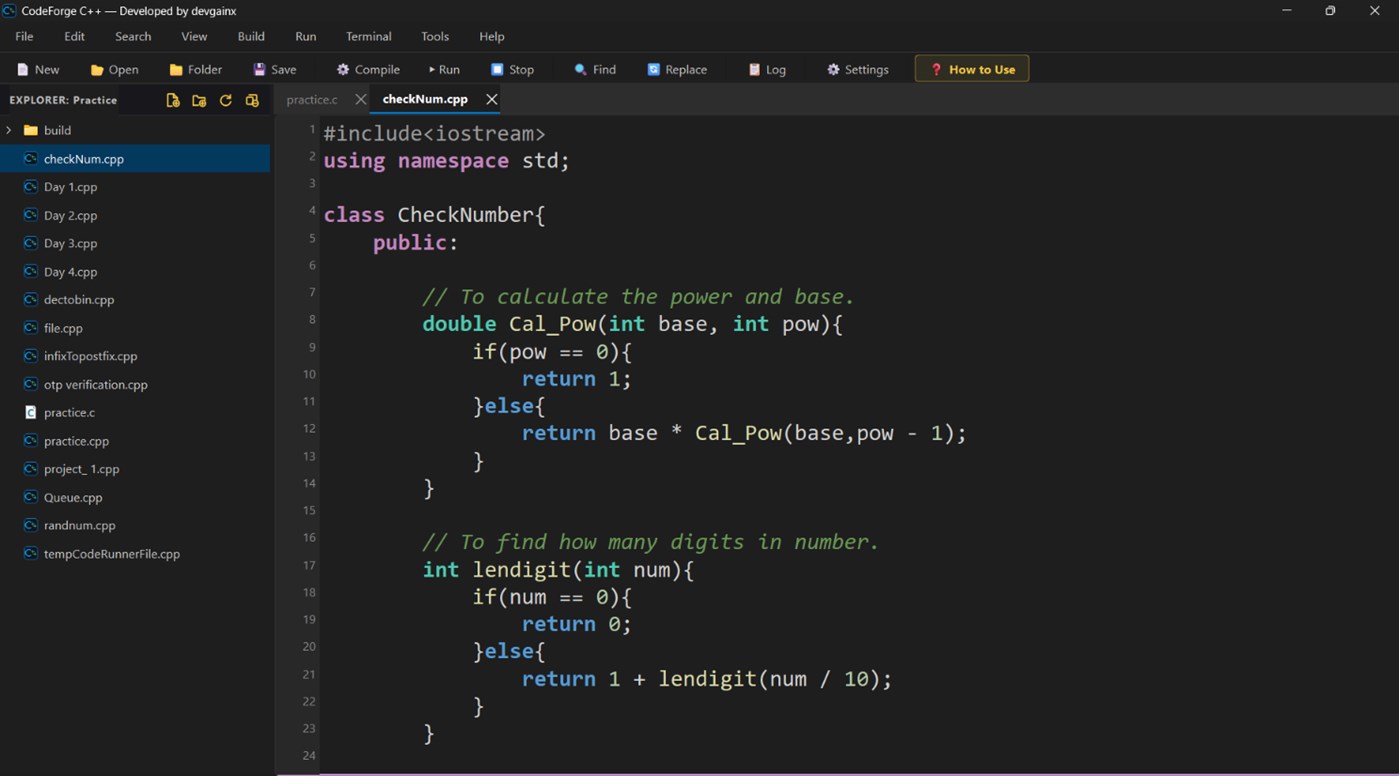Screen dimensions: 1399x776
Task: Open the Replace tool
Action: [677, 69]
